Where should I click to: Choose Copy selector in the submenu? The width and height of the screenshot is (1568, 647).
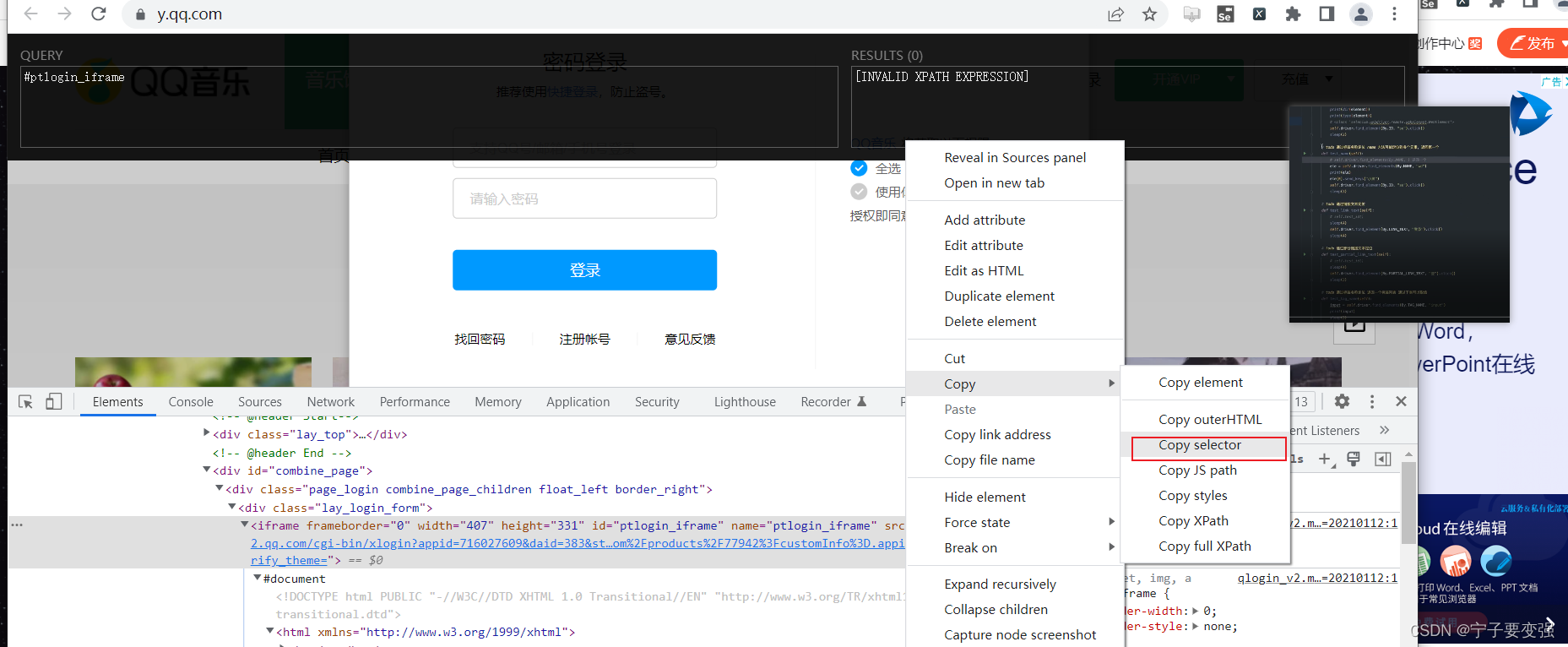pos(1199,445)
